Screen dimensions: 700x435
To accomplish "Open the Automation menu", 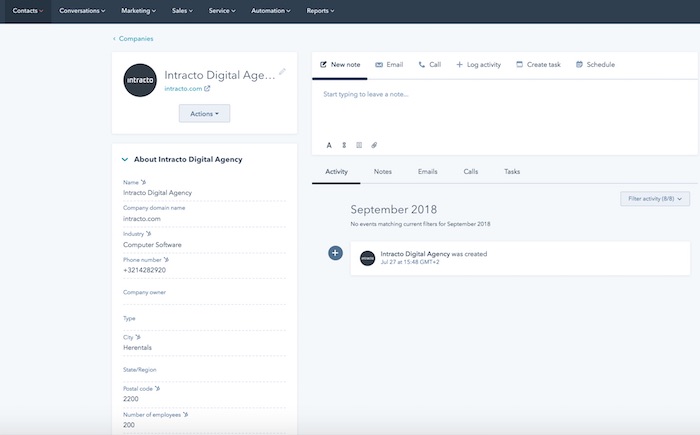I will coord(271,11).
